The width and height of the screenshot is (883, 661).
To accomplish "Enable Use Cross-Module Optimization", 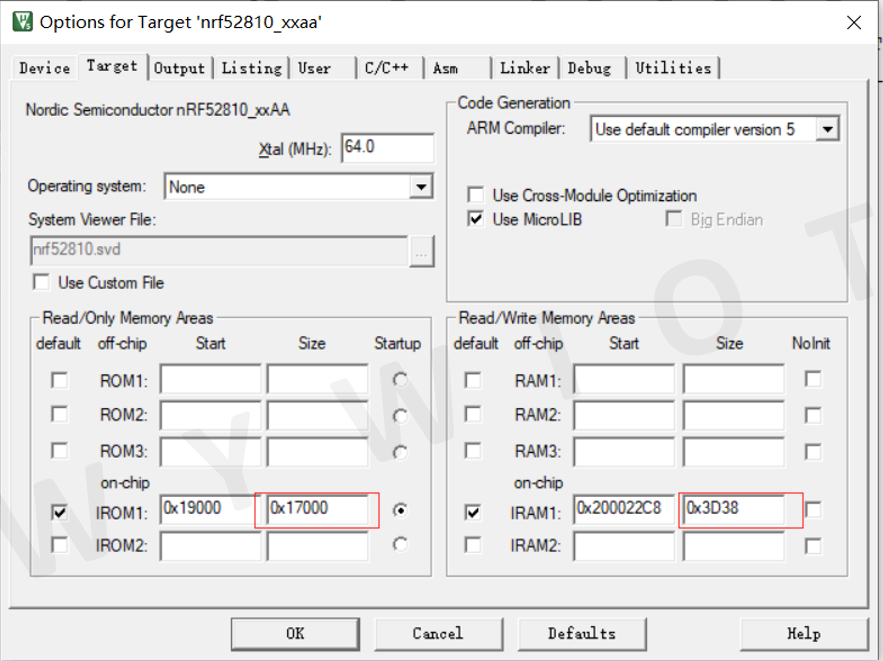I will [476, 195].
